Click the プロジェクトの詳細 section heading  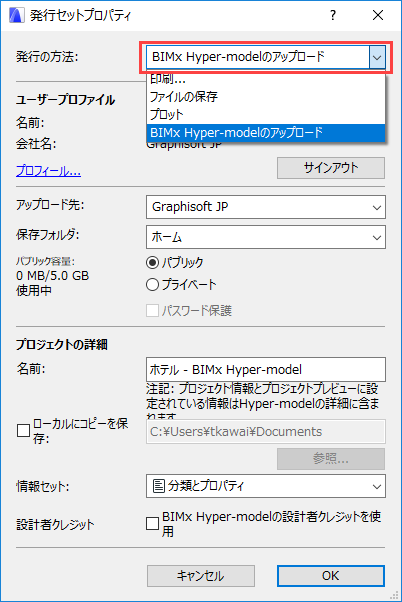click(x=61, y=345)
